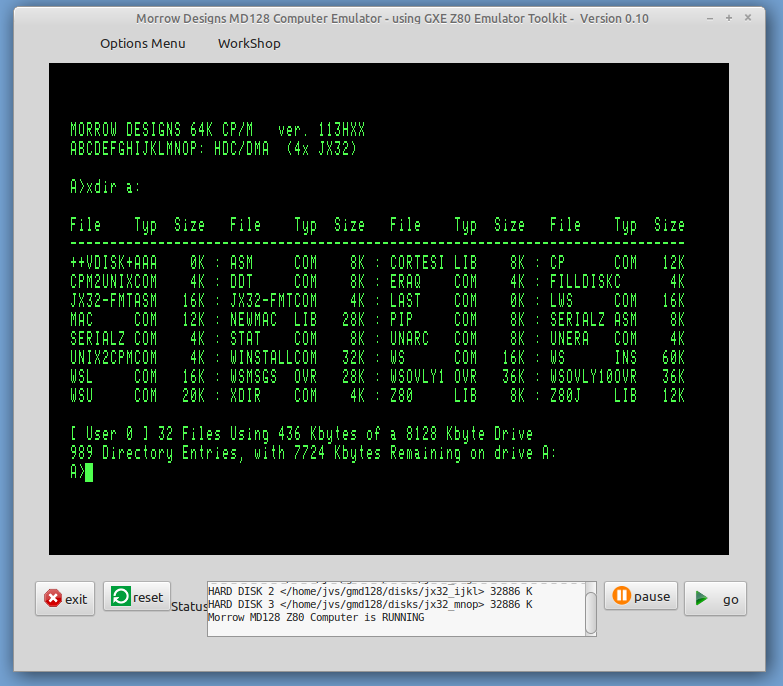Click the WS INS file entry
The width and height of the screenshot is (783, 686).
click(x=618, y=357)
